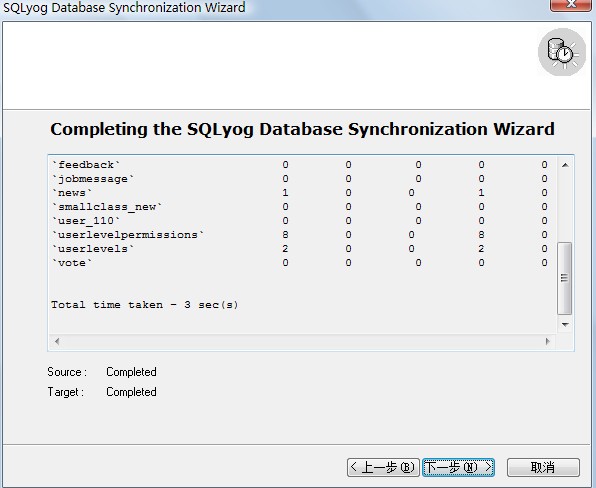Select the `feedback` table row text

pos(86,165)
